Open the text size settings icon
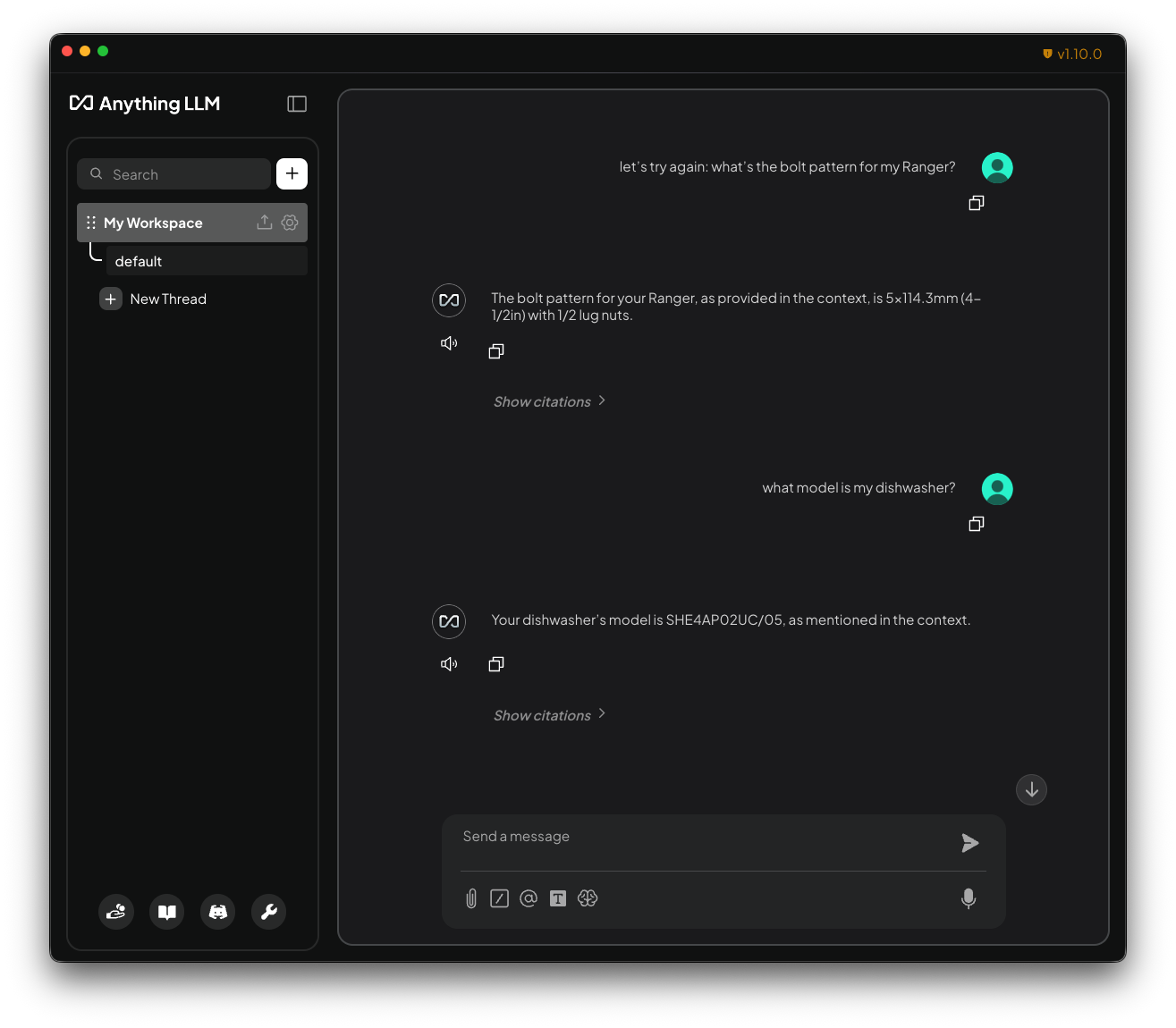The image size is (1176, 1028). click(x=557, y=898)
